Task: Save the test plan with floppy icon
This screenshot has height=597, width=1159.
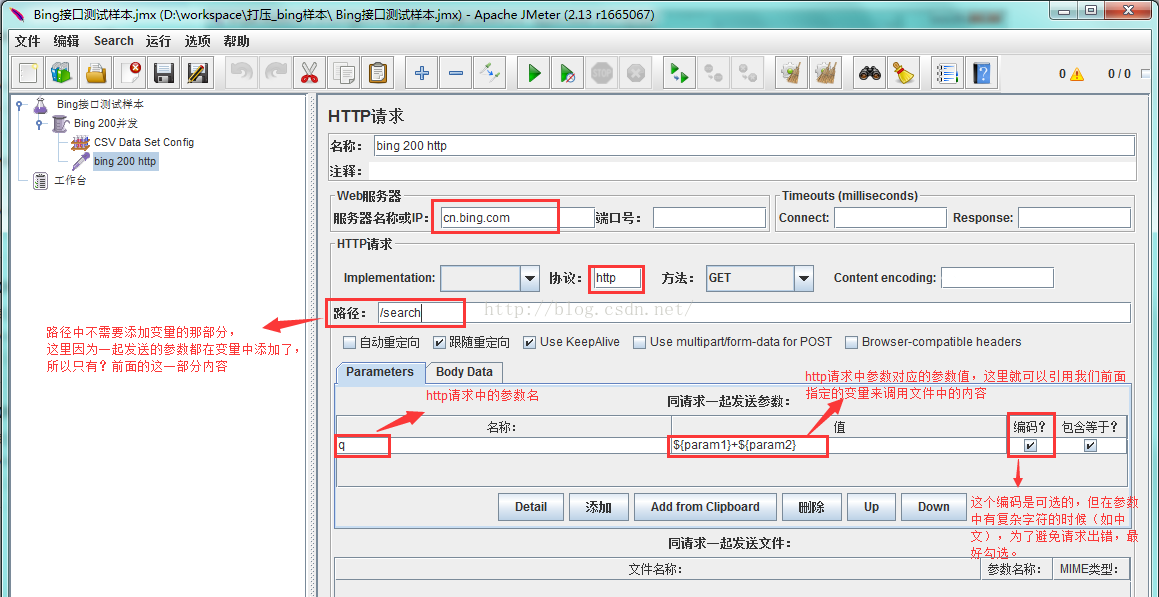Action: click(163, 72)
